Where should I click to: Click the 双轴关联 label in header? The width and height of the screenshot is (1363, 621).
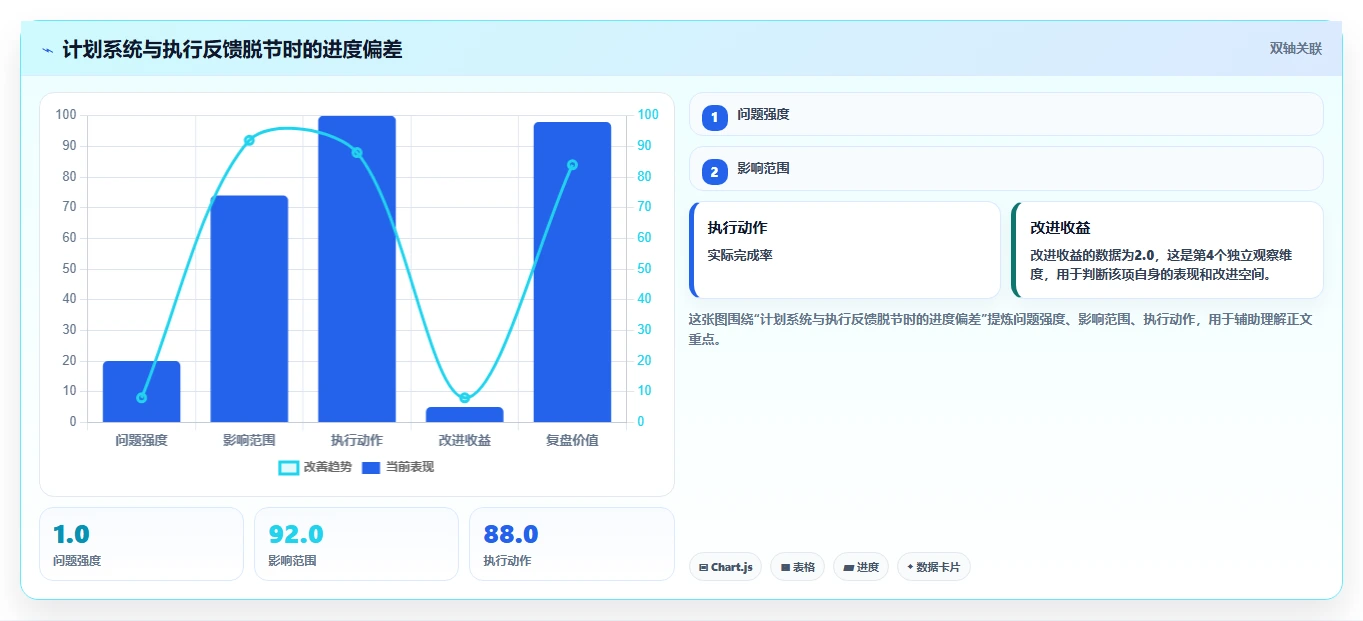[1296, 49]
